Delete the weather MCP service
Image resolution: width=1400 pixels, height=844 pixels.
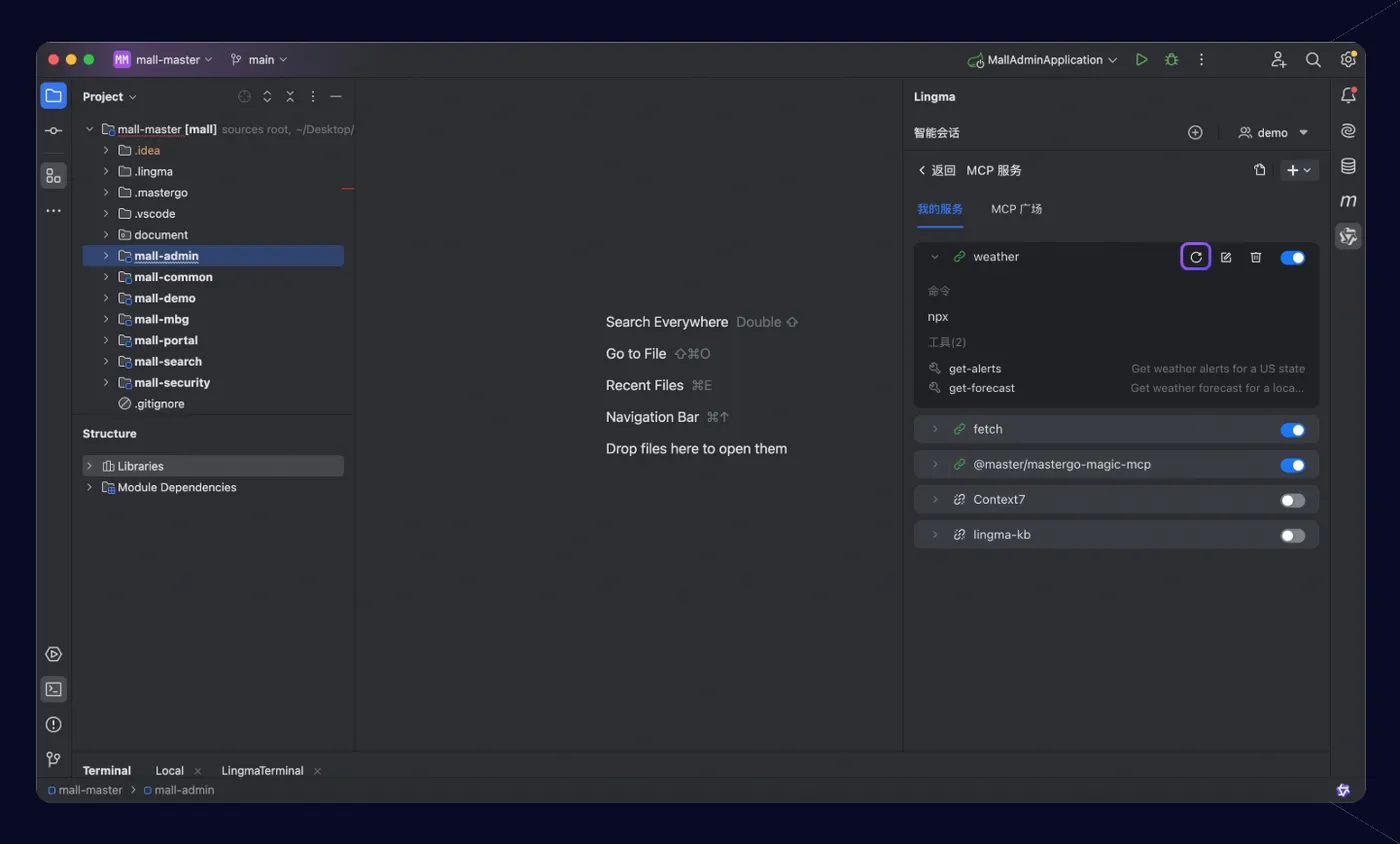(1256, 257)
